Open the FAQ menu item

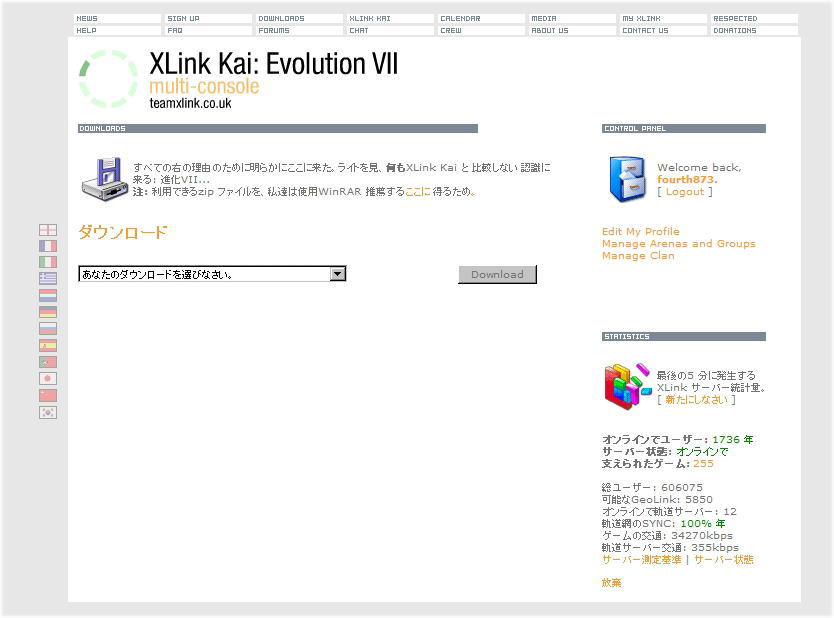click(208, 31)
